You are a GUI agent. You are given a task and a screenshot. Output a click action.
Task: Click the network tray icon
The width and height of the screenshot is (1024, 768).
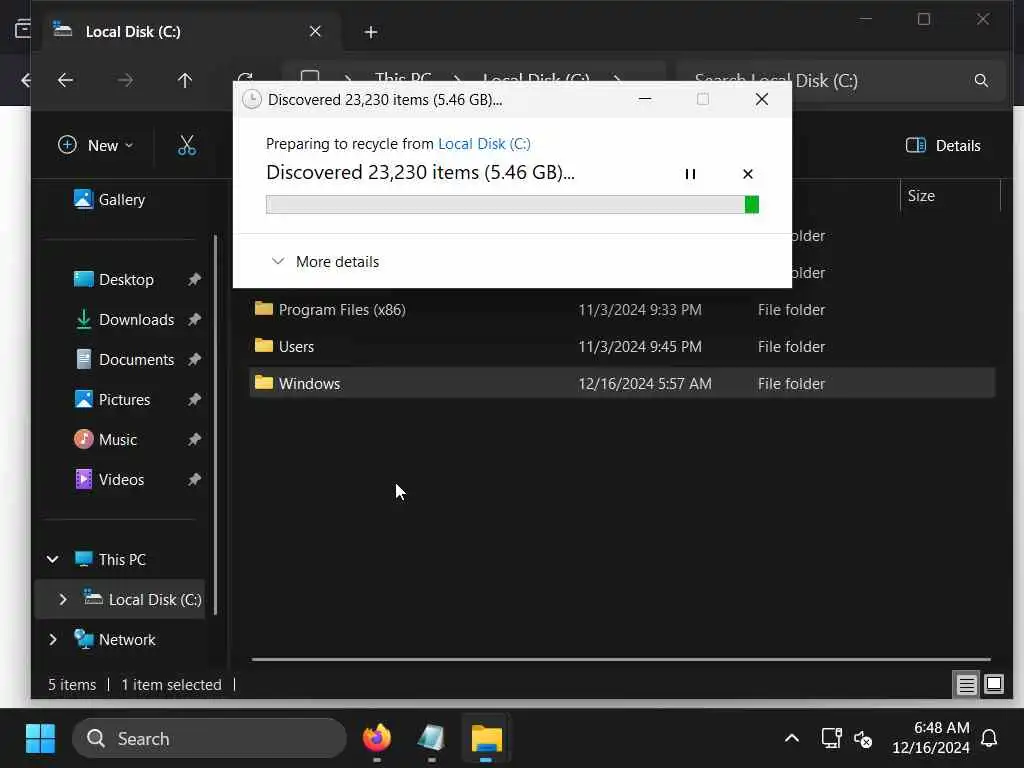(831, 739)
